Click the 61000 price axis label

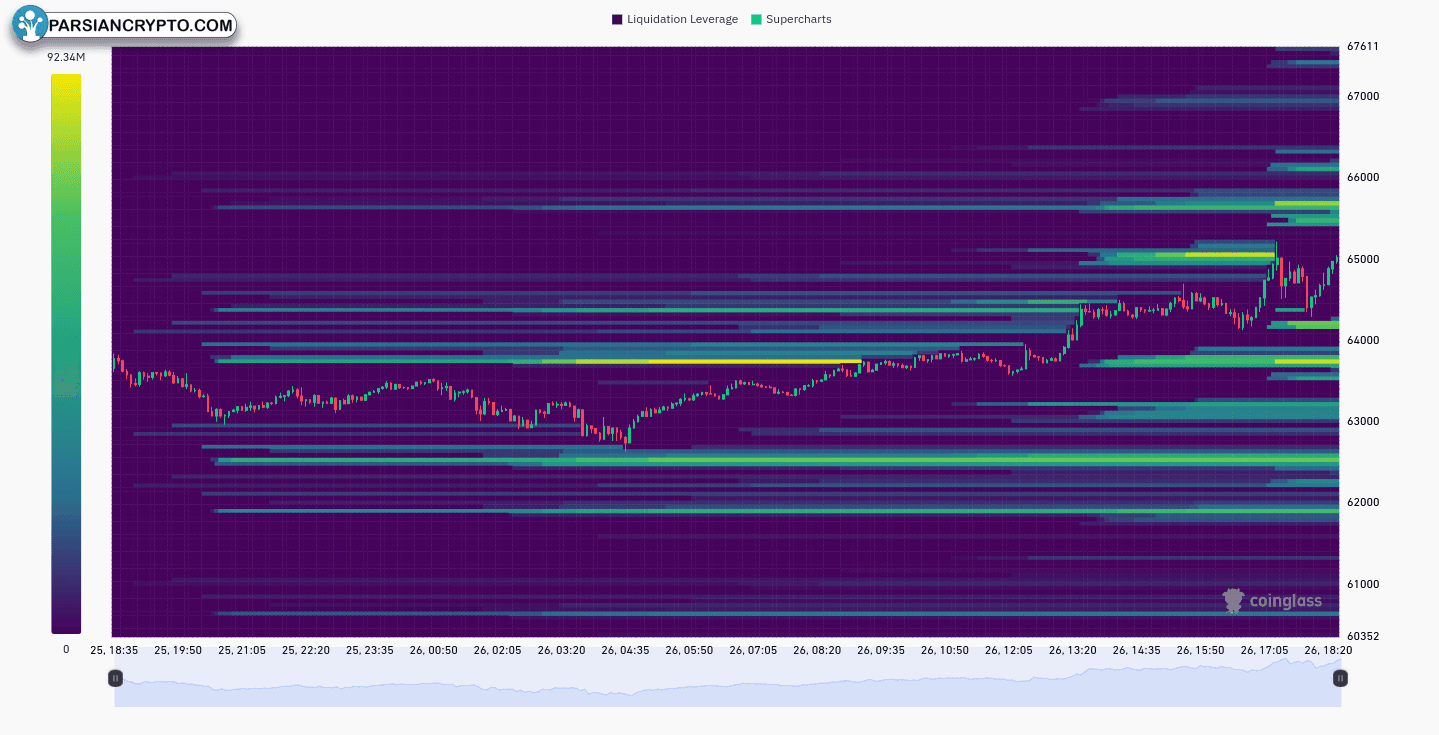(1362, 584)
